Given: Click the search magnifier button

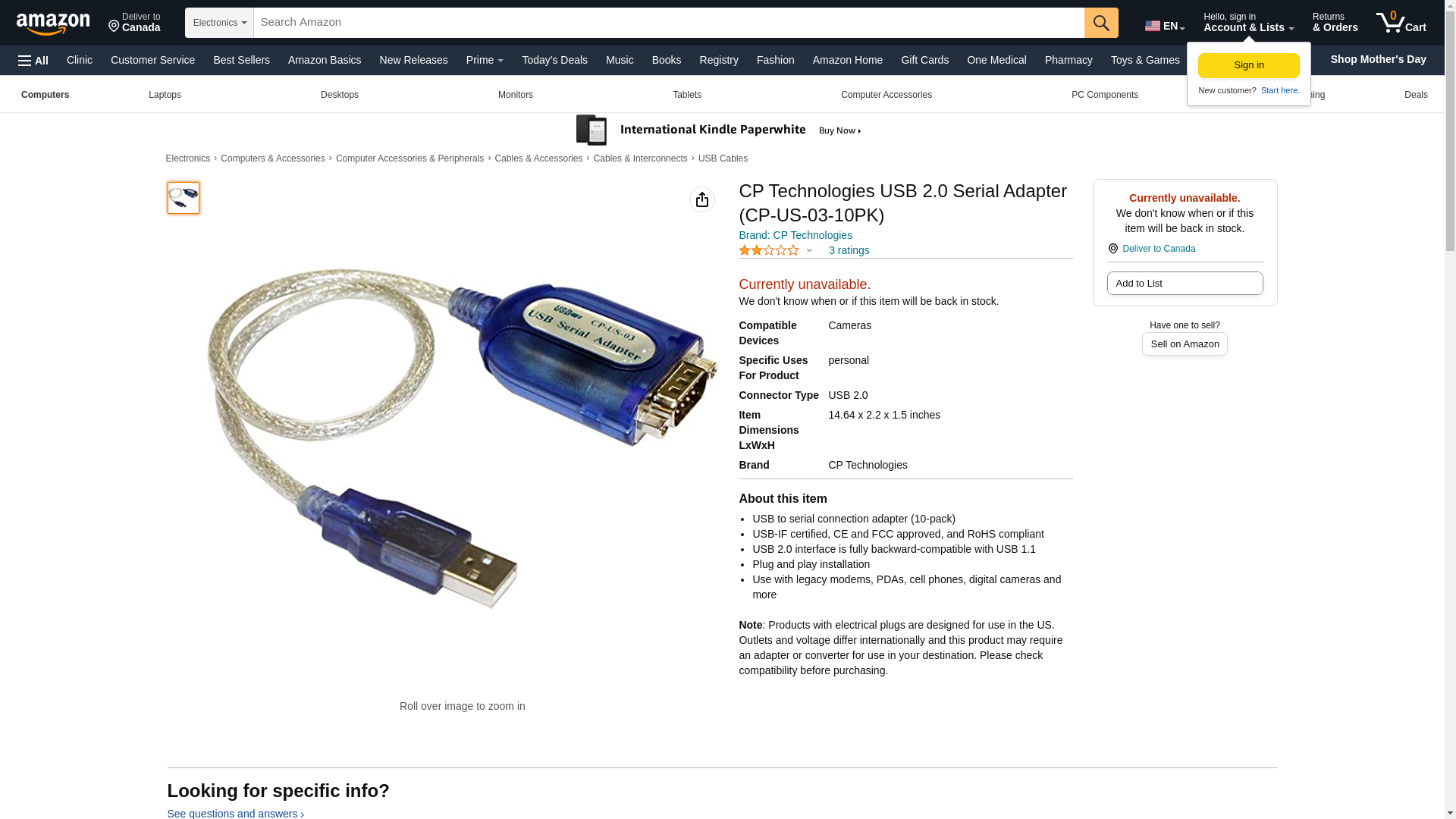Looking at the screenshot, I should 1101,23.
